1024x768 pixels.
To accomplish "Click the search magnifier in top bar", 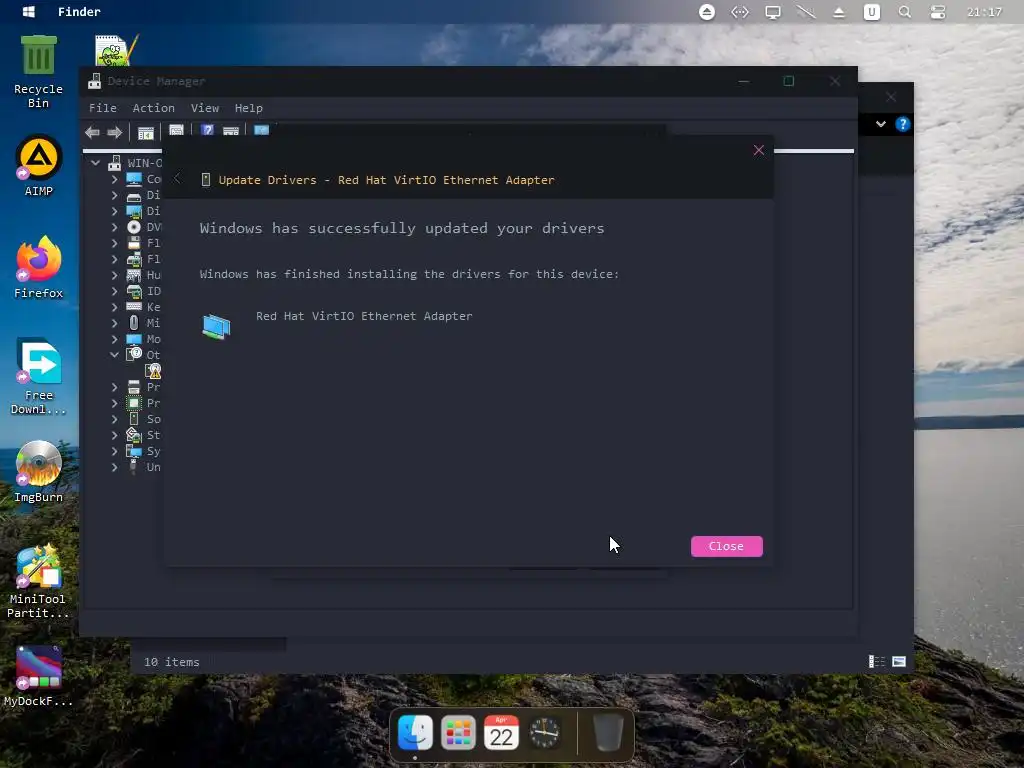I will 904,12.
